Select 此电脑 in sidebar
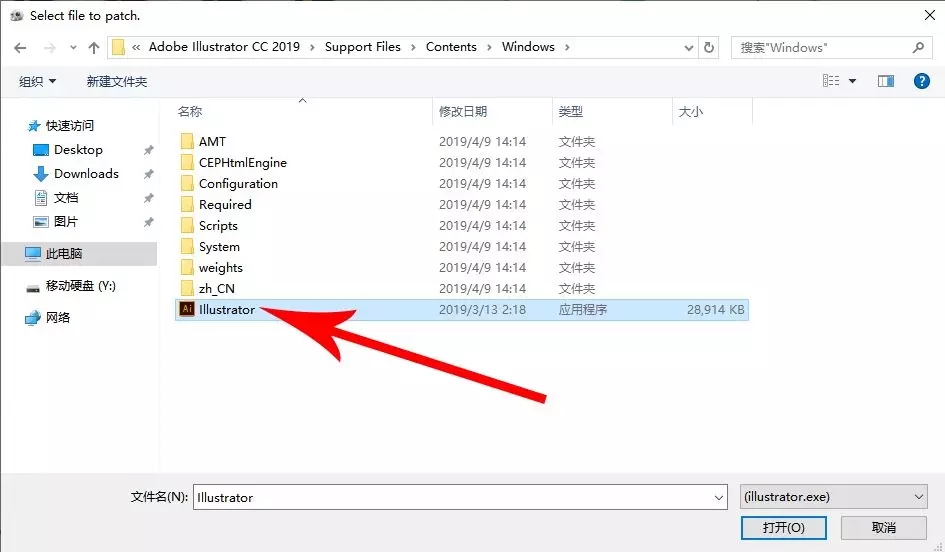Screen dimensions: 945x552 [x=80, y=254]
